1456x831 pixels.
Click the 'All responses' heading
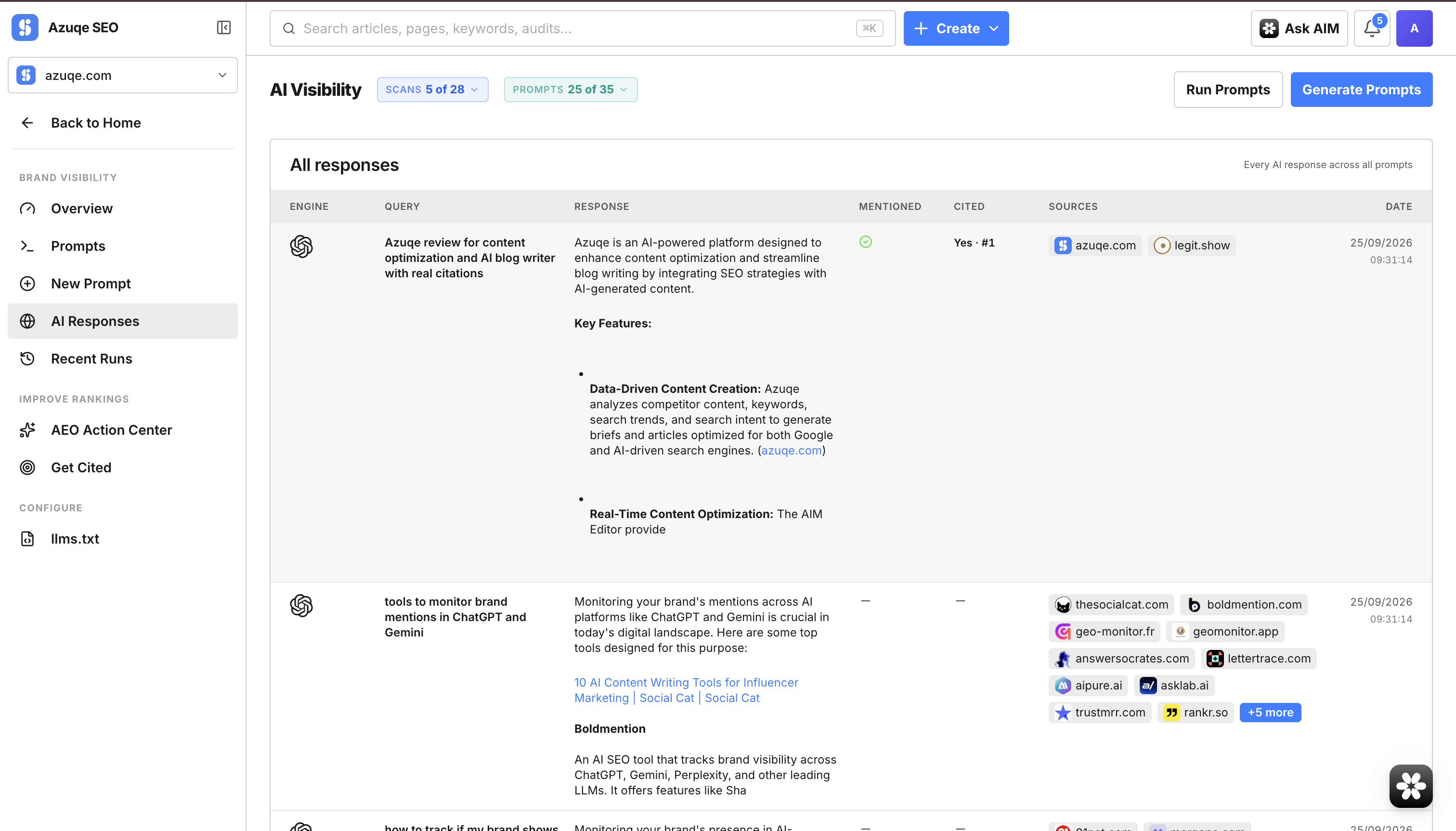point(344,165)
